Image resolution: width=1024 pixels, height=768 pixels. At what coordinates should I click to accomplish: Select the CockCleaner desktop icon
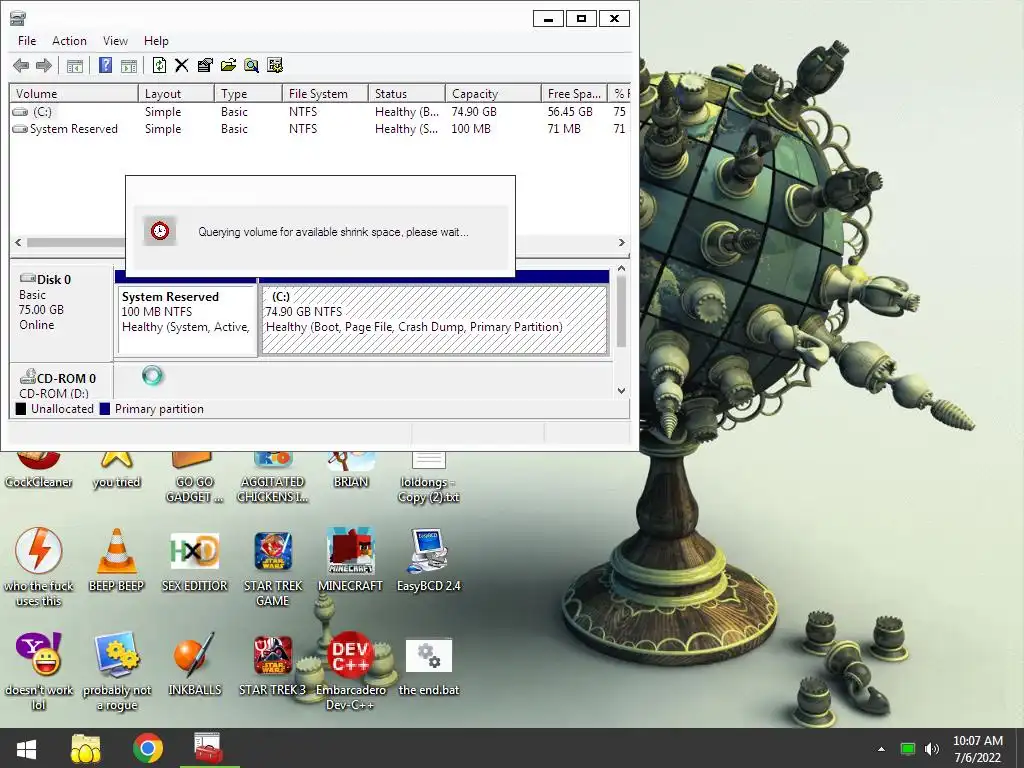point(38,470)
